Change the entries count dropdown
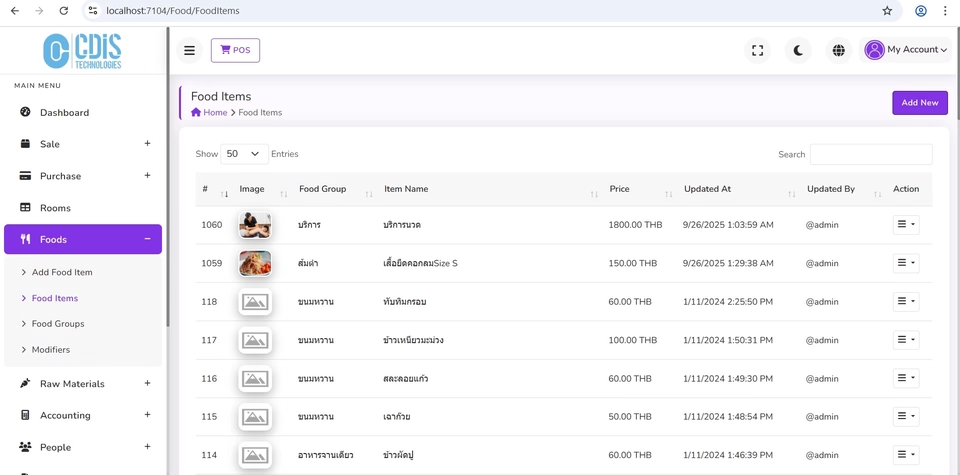The width and height of the screenshot is (960, 475). (x=243, y=154)
